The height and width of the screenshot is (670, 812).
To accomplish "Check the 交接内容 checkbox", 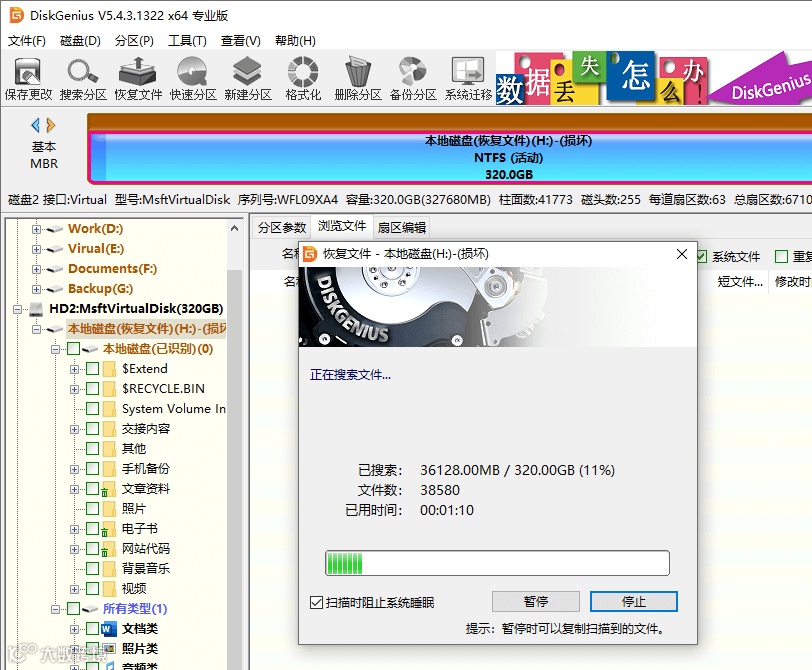I will click(93, 429).
